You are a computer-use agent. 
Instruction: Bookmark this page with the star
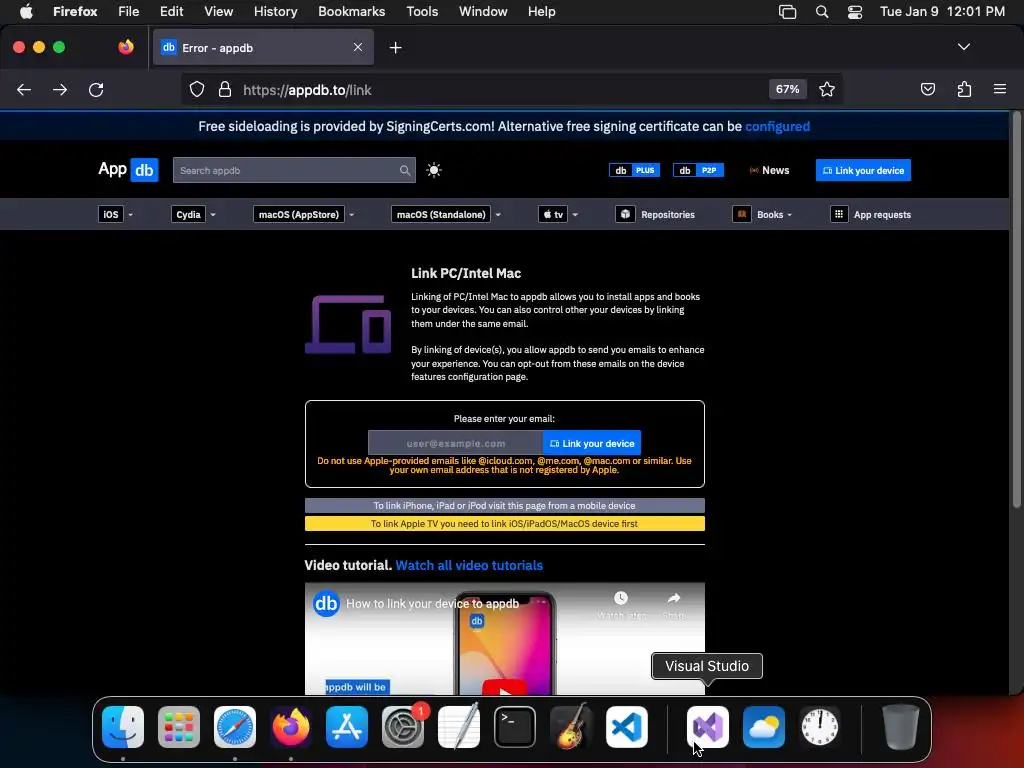pyautogui.click(x=827, y=89)
